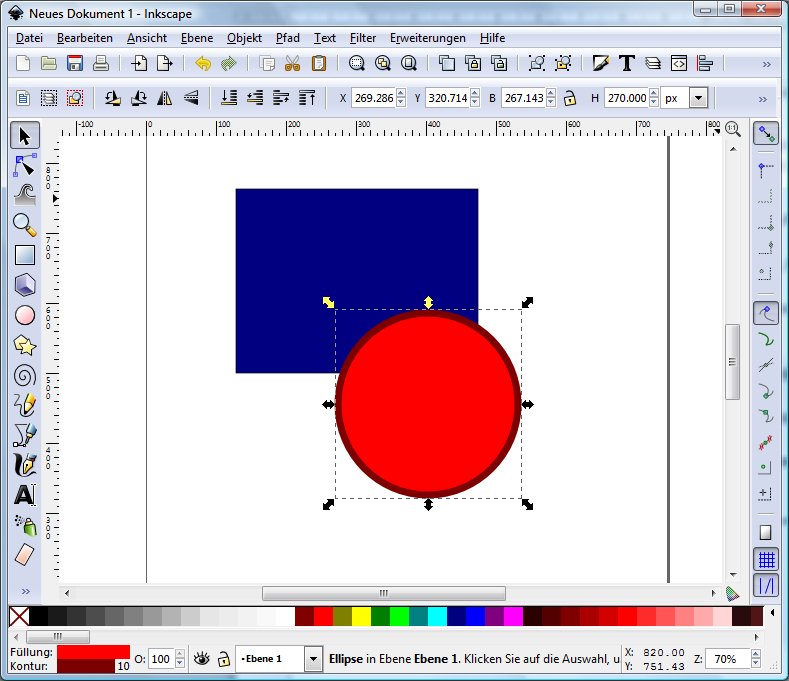Click the Cut scissors icon

click(x=292, y=63)
